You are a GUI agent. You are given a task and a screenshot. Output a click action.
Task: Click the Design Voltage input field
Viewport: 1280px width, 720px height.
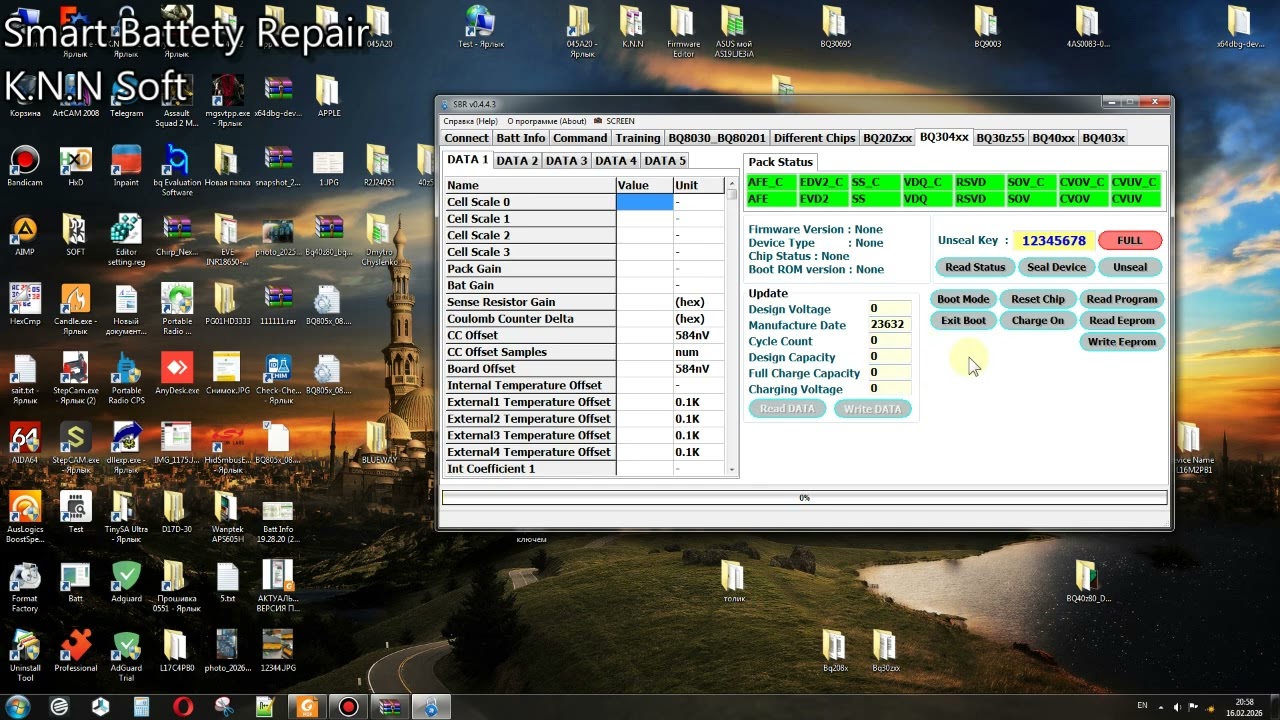[x=889, y=309]
